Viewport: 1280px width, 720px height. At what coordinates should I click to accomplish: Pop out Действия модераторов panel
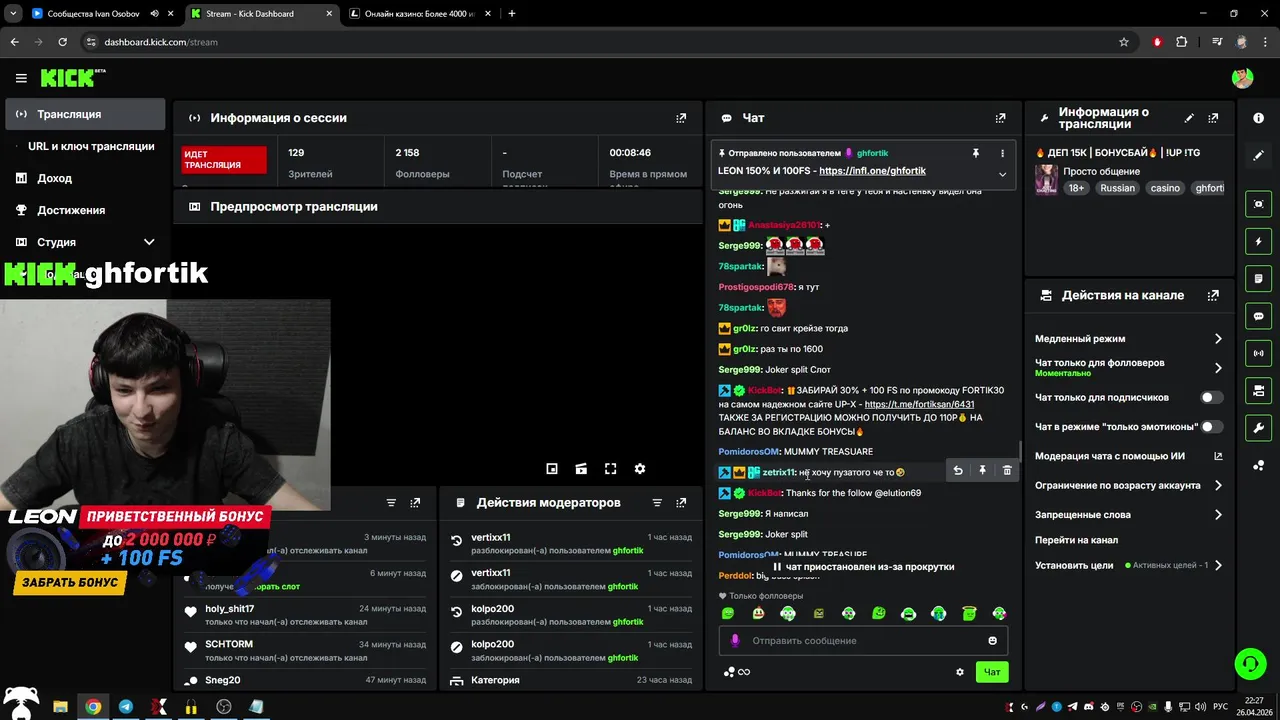click(681, 503)
